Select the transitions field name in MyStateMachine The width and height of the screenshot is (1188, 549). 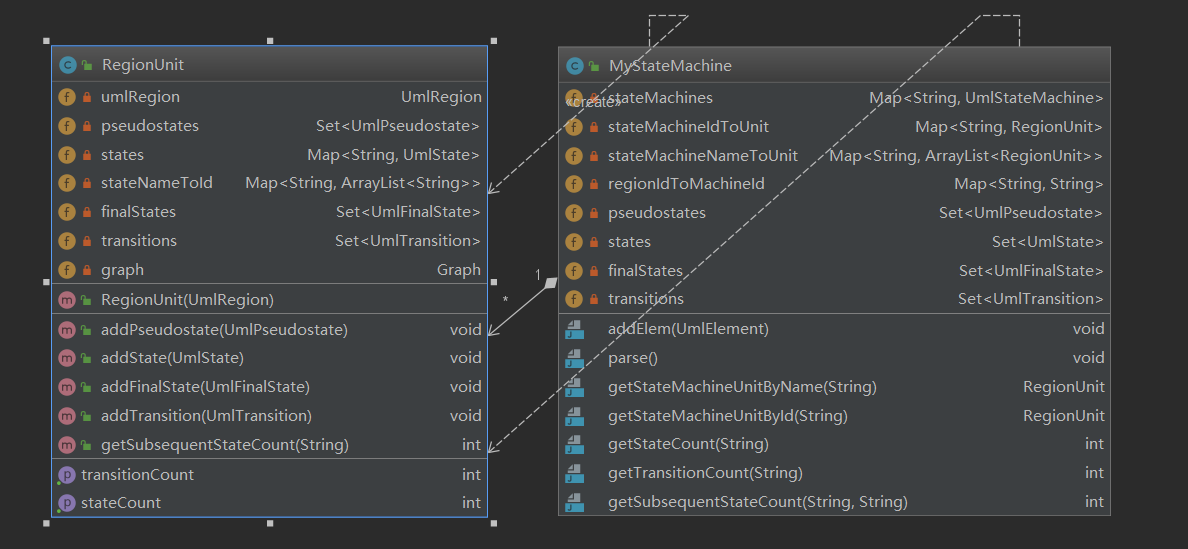point(646,299)
